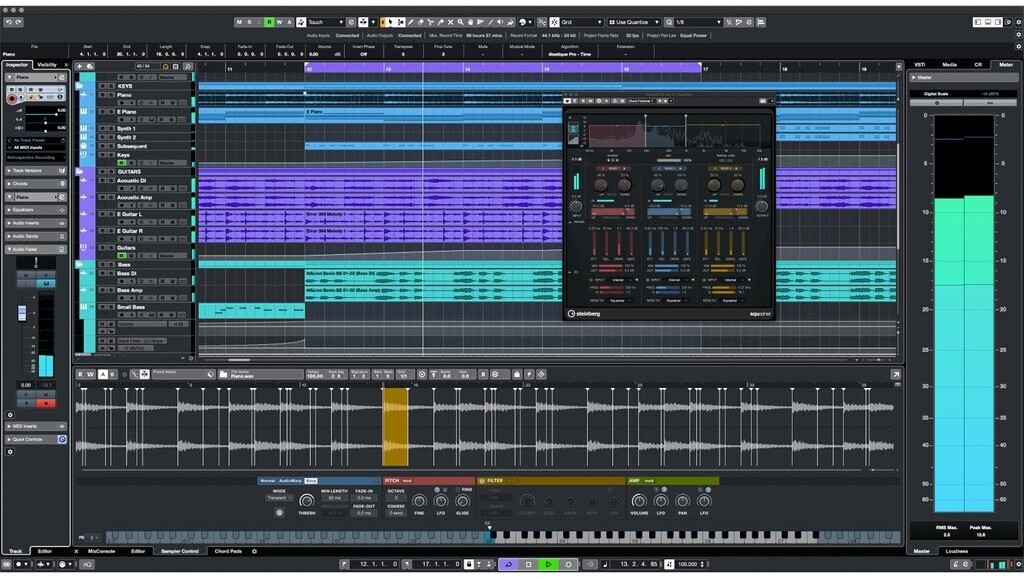This screenshot has height=579, width=1024.
Task: Click the Loudness tab under the meter
Action: (x=957, y=551)
